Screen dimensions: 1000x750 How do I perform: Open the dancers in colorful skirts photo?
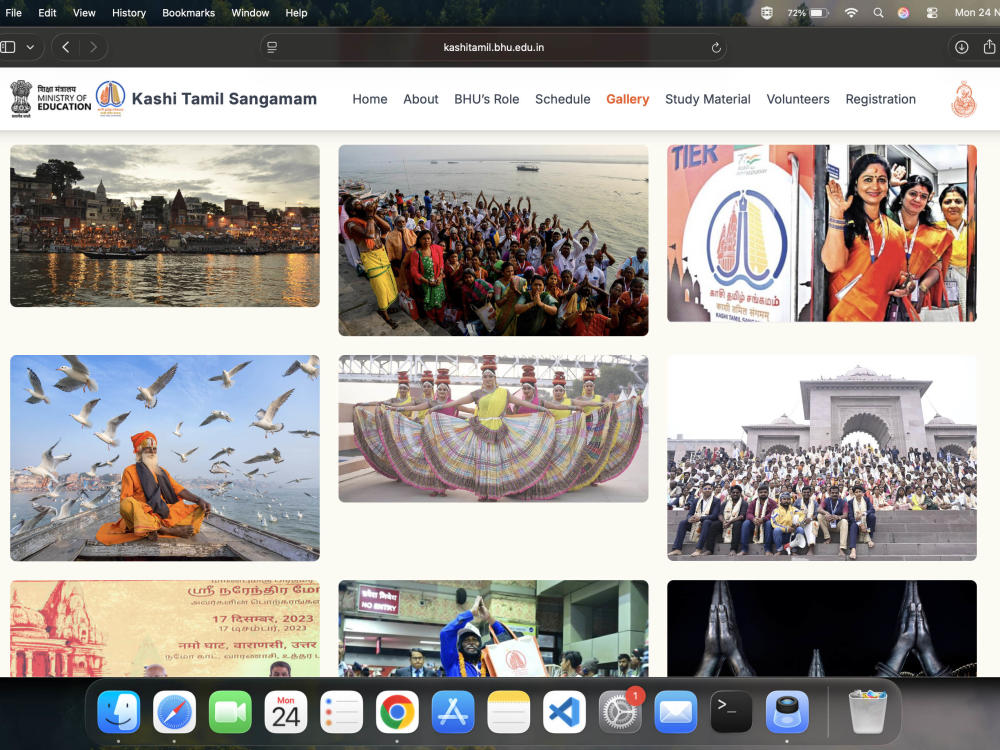point(494,429)
